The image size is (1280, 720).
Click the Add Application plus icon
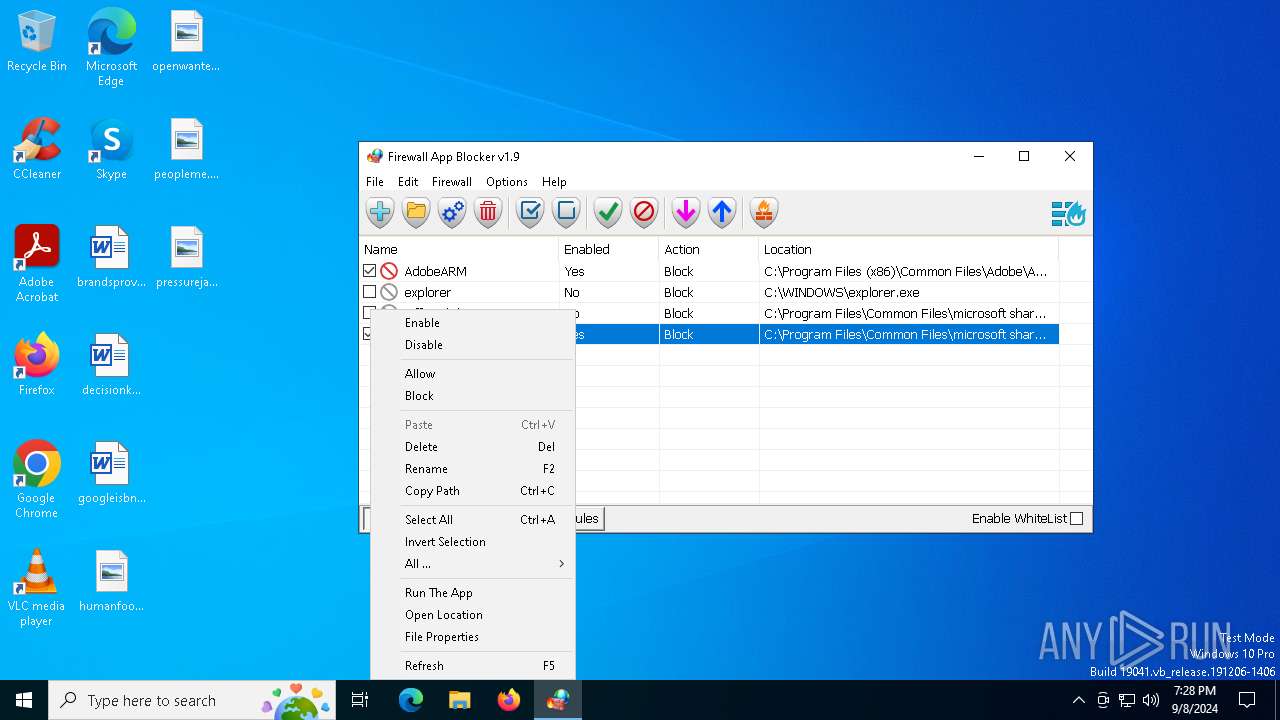pyautogui.click(x=380, y=212)
